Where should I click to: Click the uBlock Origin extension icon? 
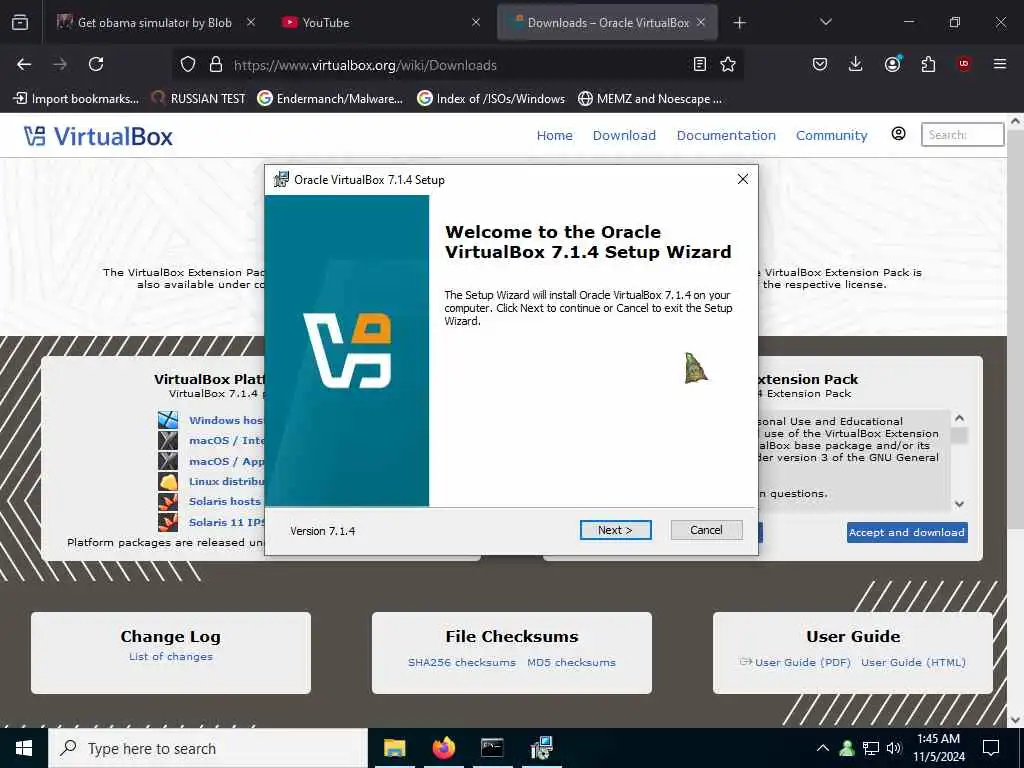click(x=964, y=64)
